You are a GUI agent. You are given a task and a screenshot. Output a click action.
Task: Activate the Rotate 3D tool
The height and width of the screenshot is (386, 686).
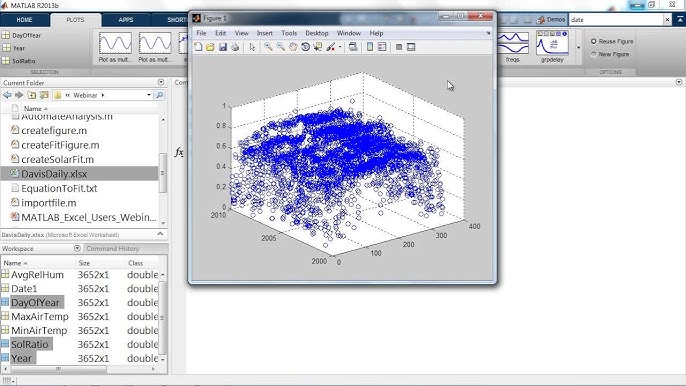[x=305, y=47]
